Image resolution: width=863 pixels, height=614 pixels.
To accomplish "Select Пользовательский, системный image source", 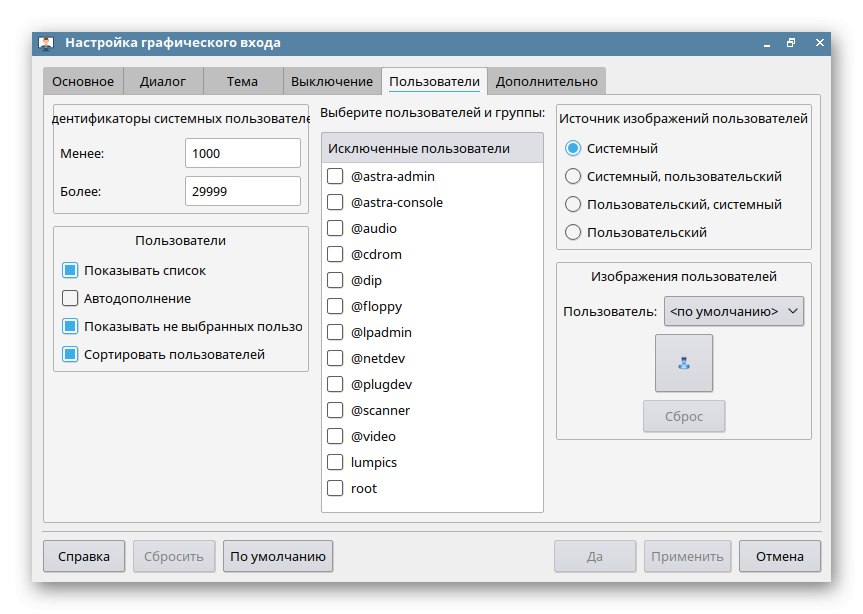I will [x=573, y=204].
